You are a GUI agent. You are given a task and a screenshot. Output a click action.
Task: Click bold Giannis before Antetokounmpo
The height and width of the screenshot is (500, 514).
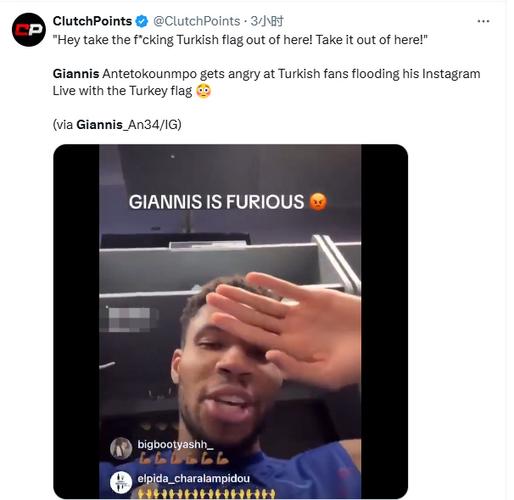[76, 74]
